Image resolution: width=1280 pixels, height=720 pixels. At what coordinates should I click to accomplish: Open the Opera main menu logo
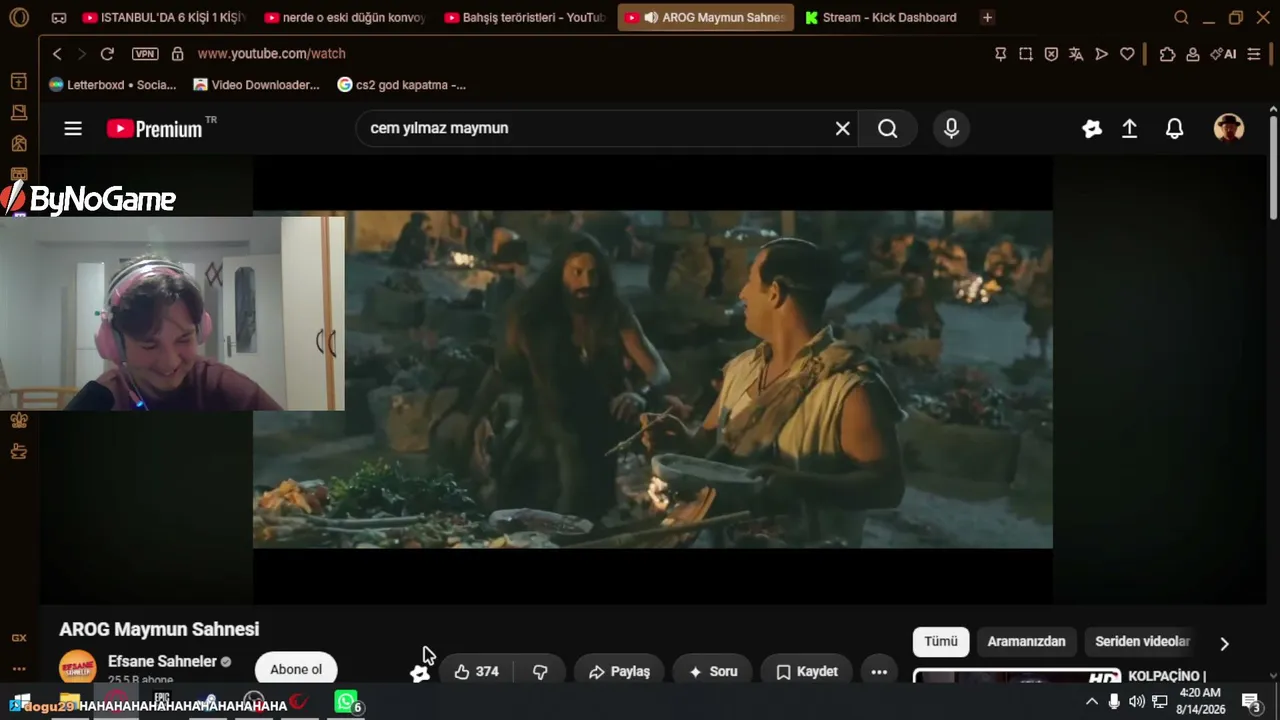tap(18, 17)
